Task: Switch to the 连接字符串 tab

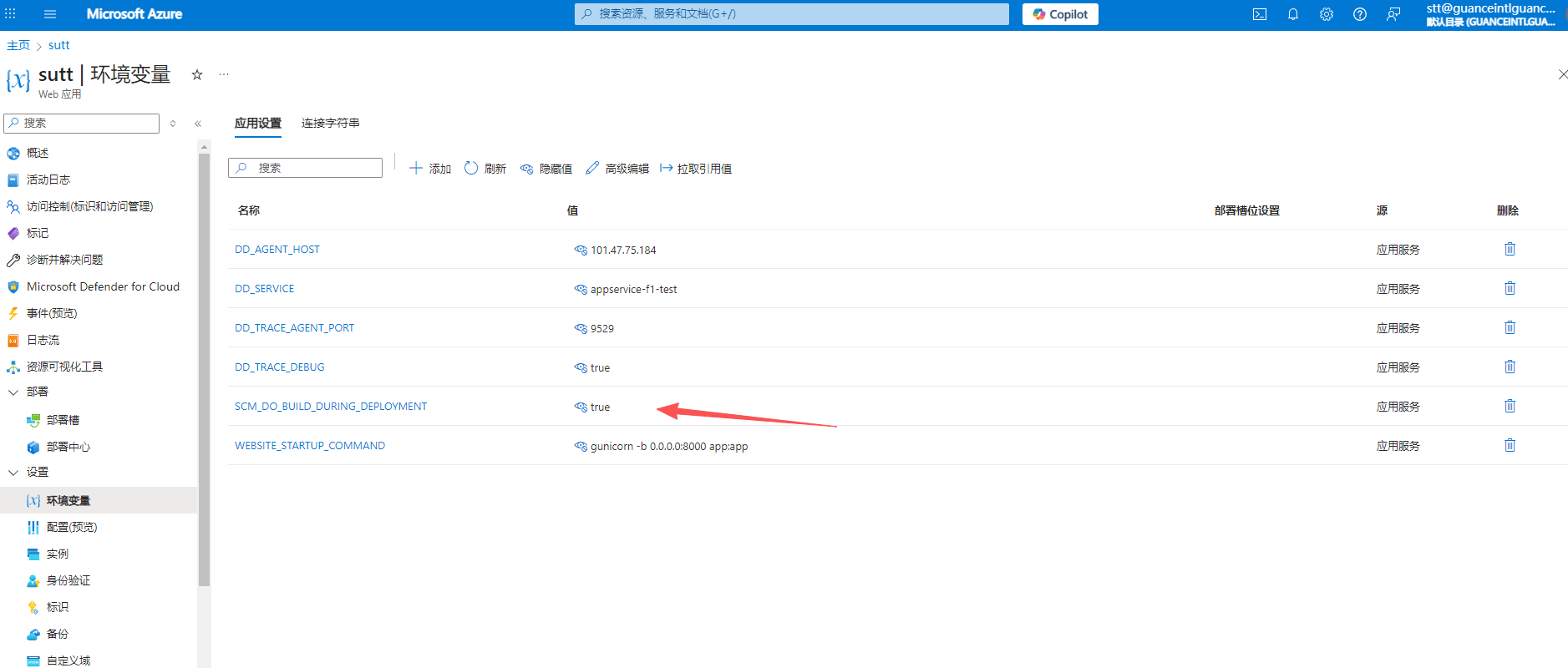Action: [330, 123]
